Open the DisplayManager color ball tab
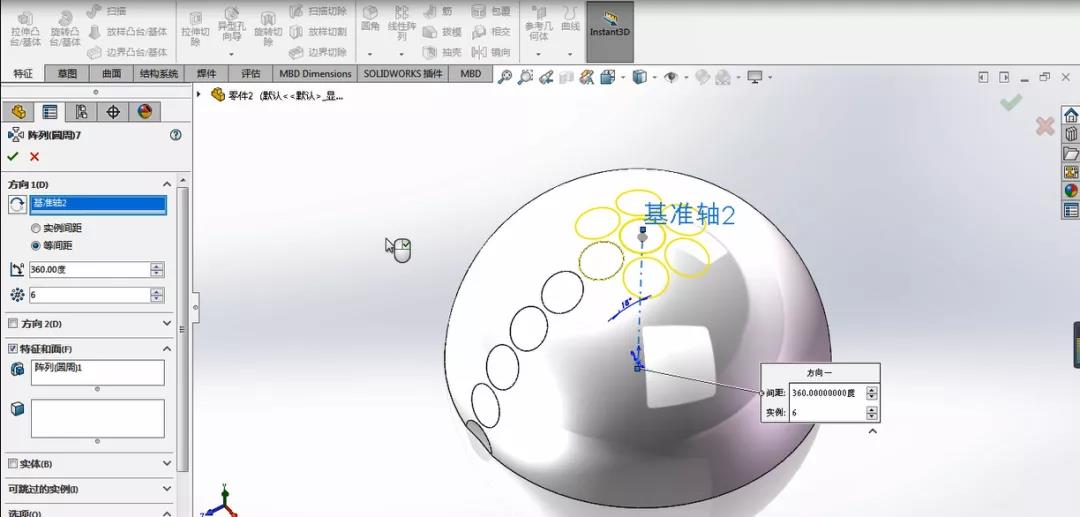1080x517 pixels. [145, 112]
